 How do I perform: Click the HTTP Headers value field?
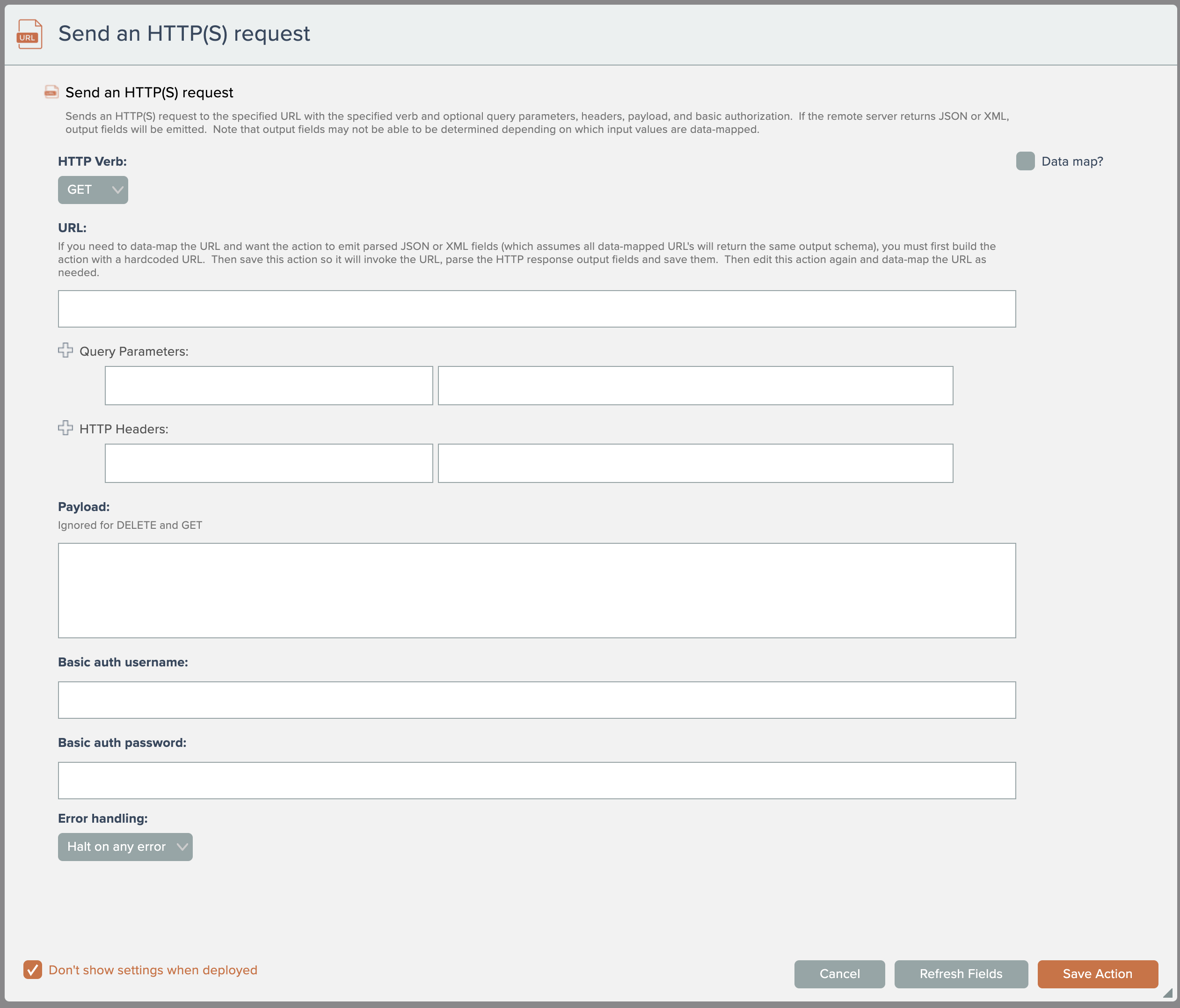tap(695, 463)
